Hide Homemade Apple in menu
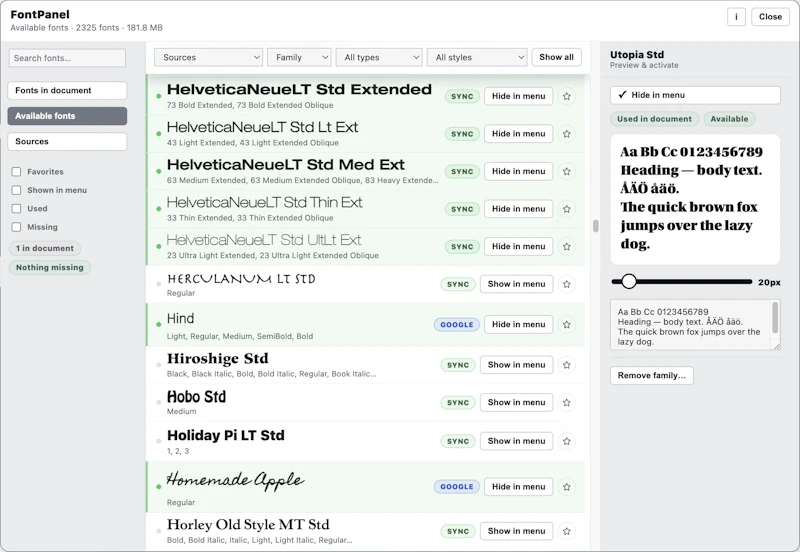Screen dimensions: 800x552 (518, 486)
